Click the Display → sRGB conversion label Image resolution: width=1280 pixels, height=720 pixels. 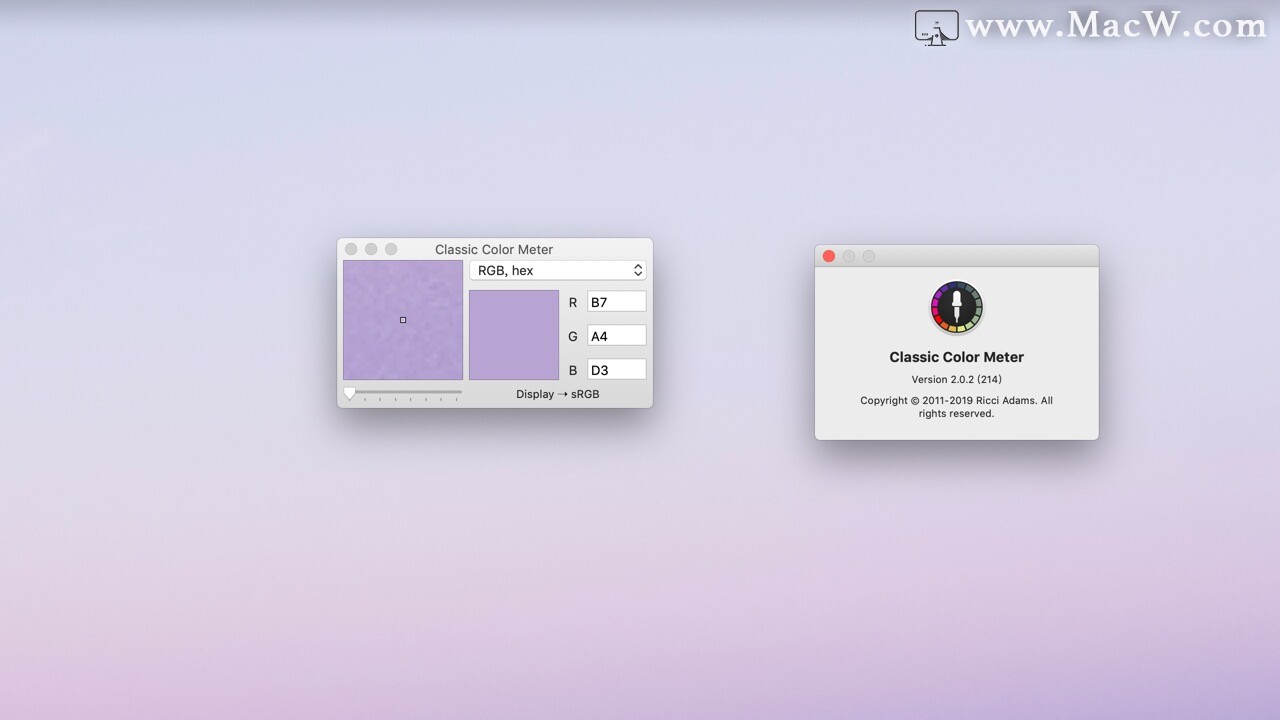(x=558, y=394)
